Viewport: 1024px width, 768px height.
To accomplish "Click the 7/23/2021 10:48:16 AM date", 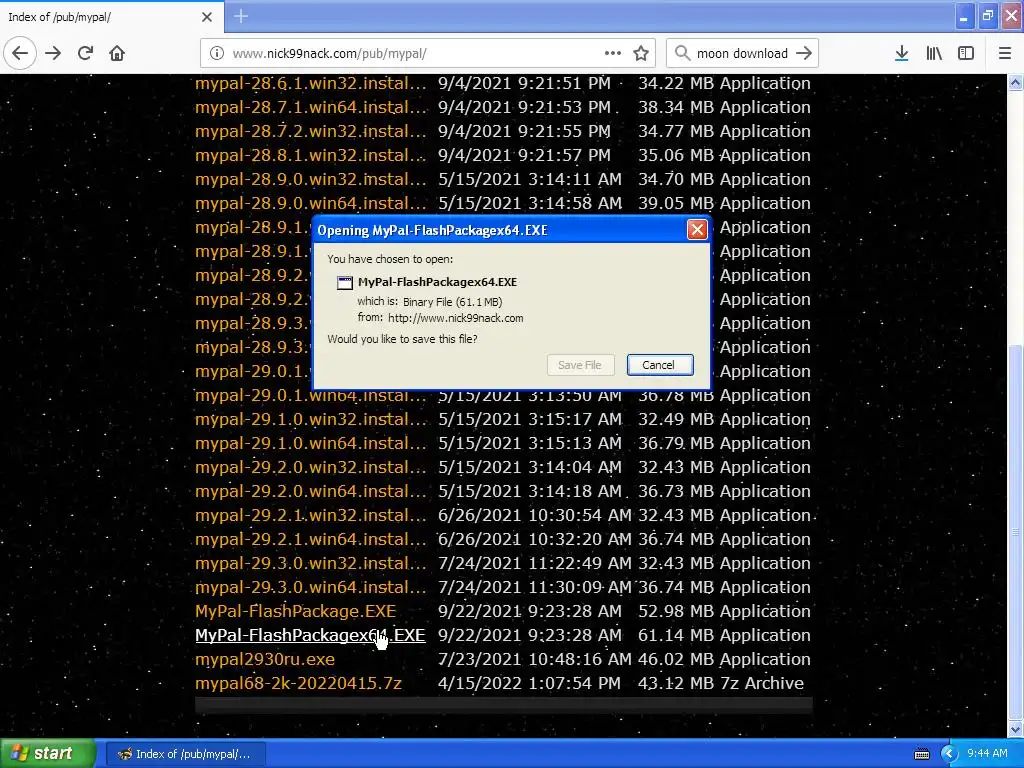I will 534,660.
